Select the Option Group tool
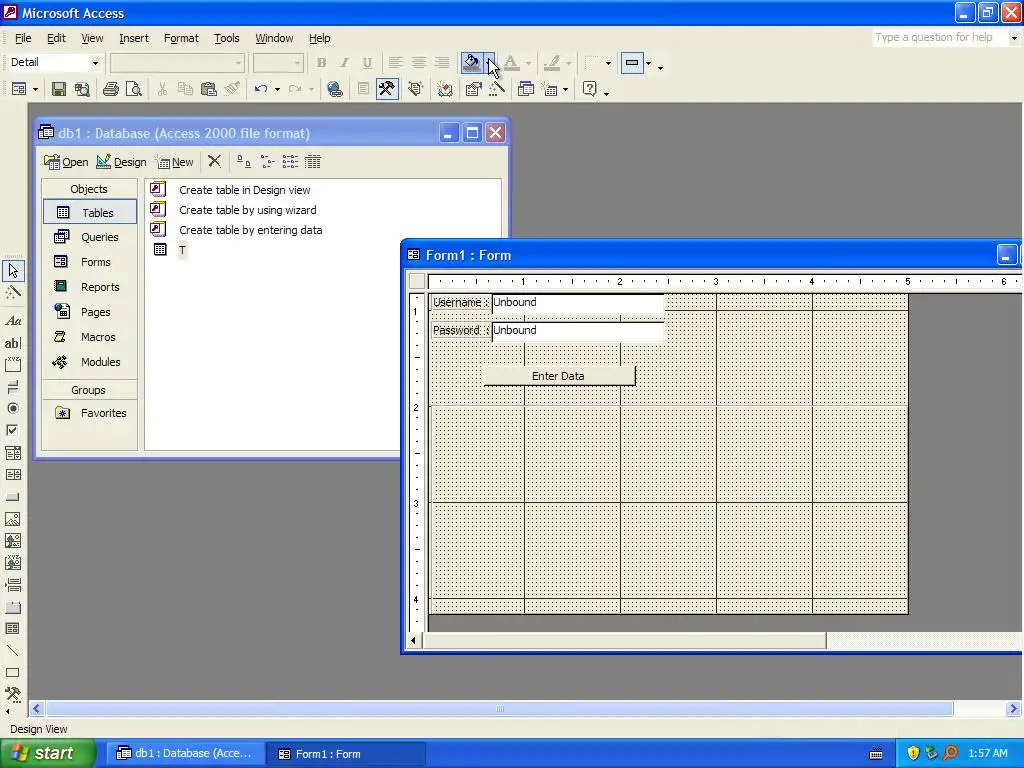The height and width of the screenshot is (768, 1024). click(12, 364)
